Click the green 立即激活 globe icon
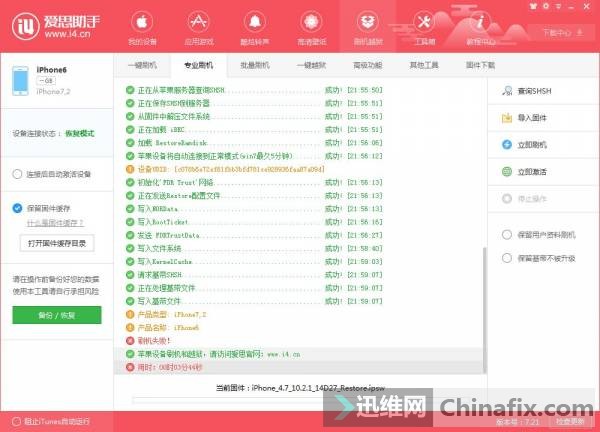The width and height of the screenshot is (600, 432). point(507,172)
